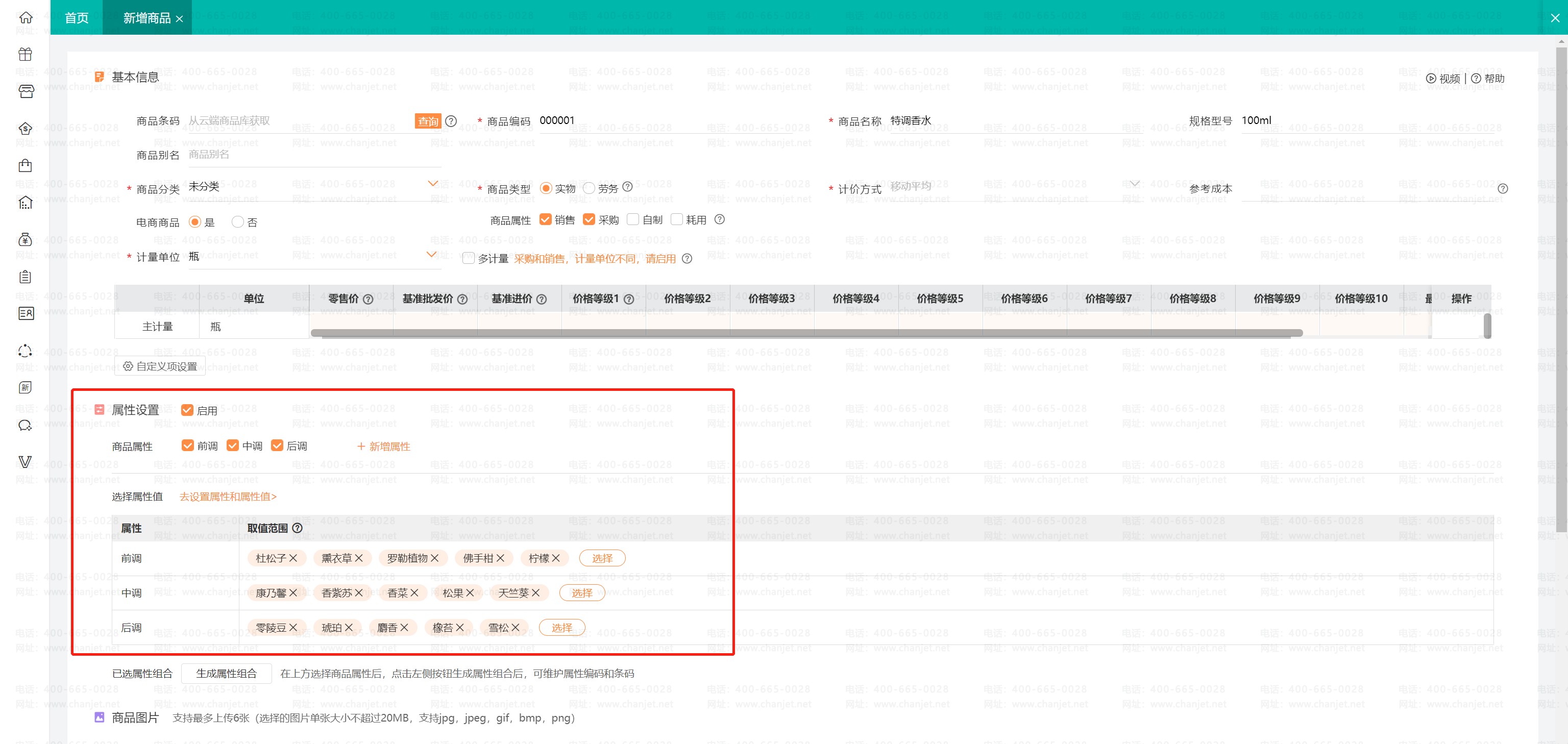Enable 多计量 checkbox
Image resolution: width=1568 pixels, height=744 pixels.
469,258
